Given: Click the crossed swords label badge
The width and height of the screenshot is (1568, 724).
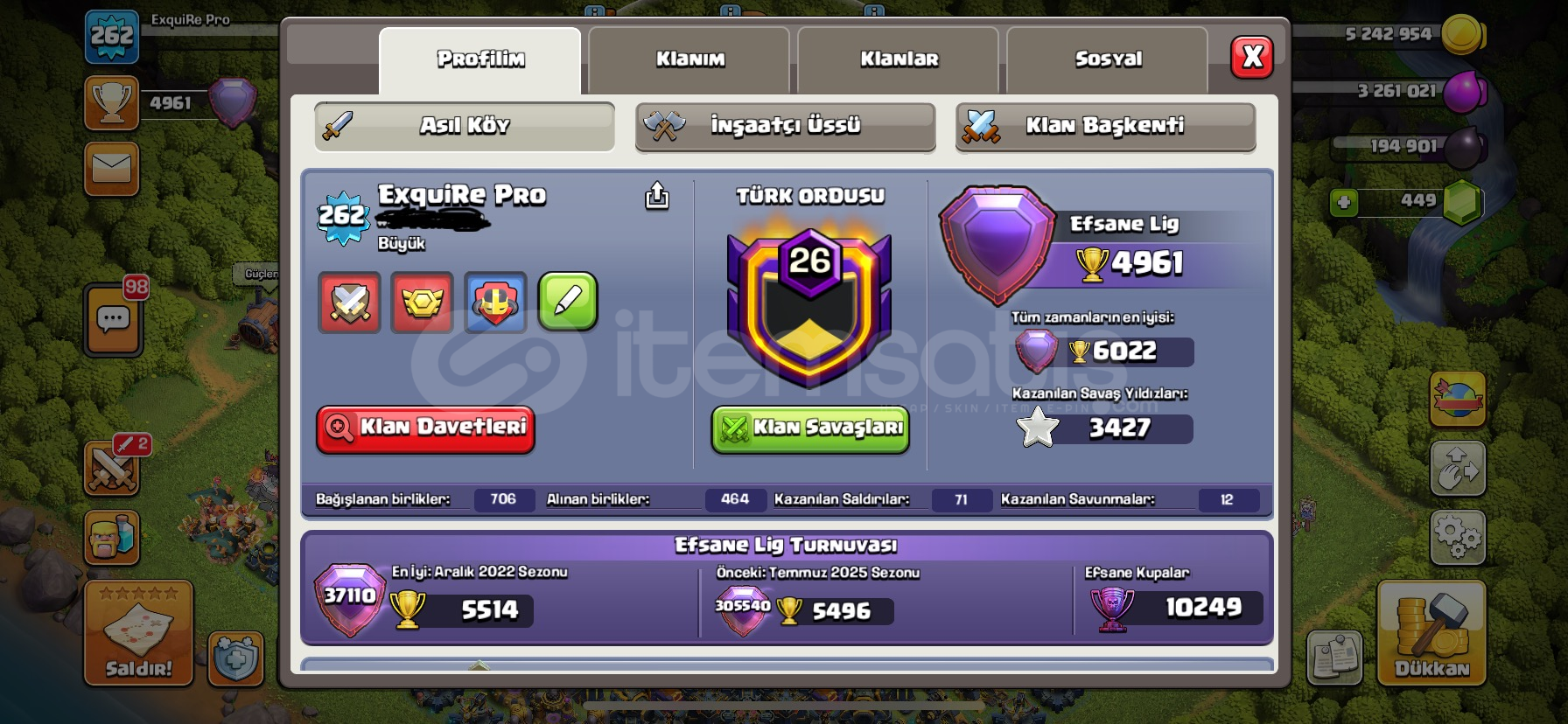Looking at the screenshot, I should (x=349, y=302).
